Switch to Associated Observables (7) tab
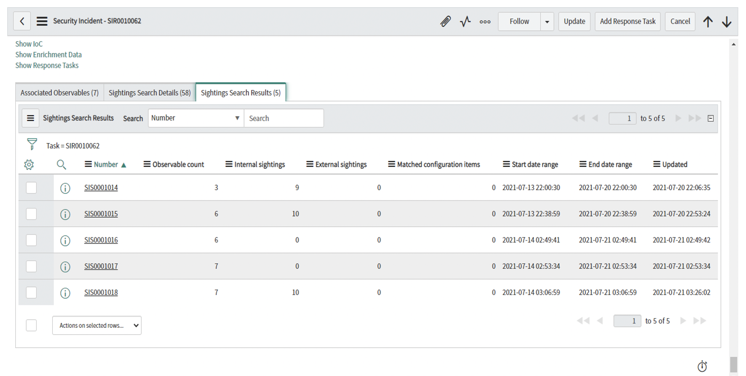746x376 pixels. pos(59,93)
